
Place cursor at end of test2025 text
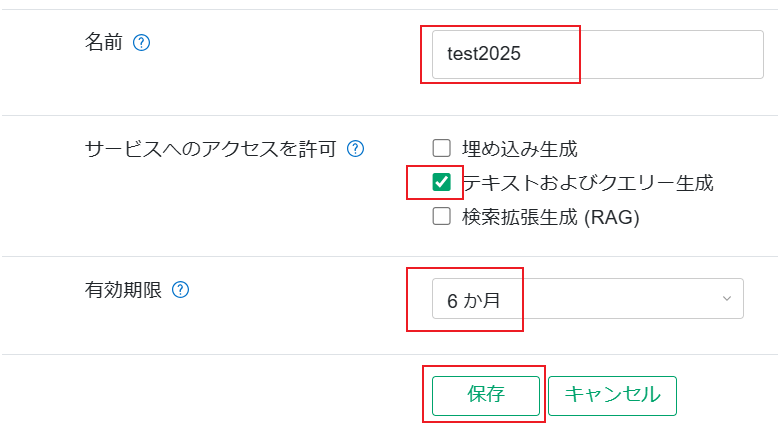pyautogui.click(x=522, y=55)
